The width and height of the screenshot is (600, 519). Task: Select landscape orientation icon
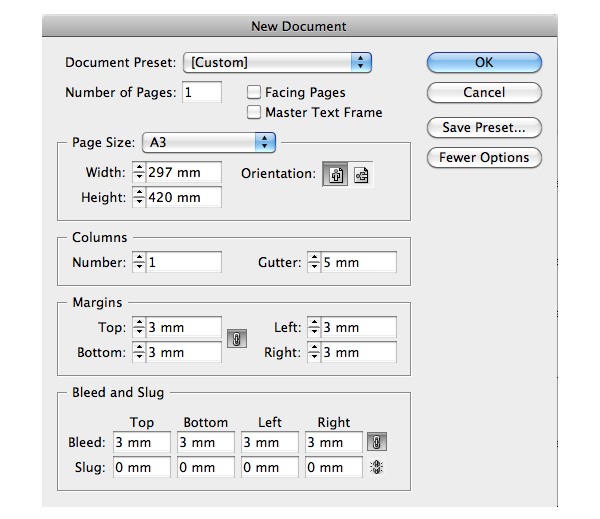pyautogui.click(x=360, y=175)
